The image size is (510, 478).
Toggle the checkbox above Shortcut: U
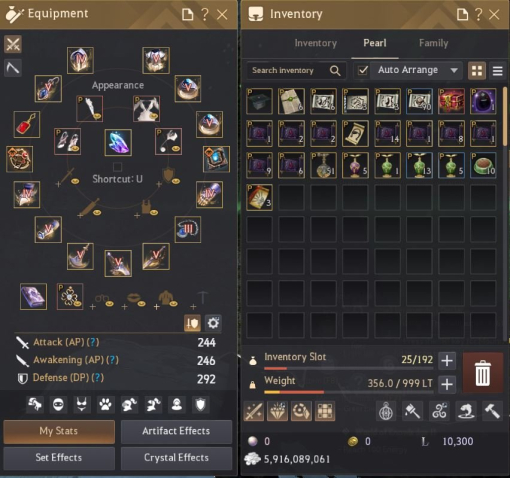(117, 166)
